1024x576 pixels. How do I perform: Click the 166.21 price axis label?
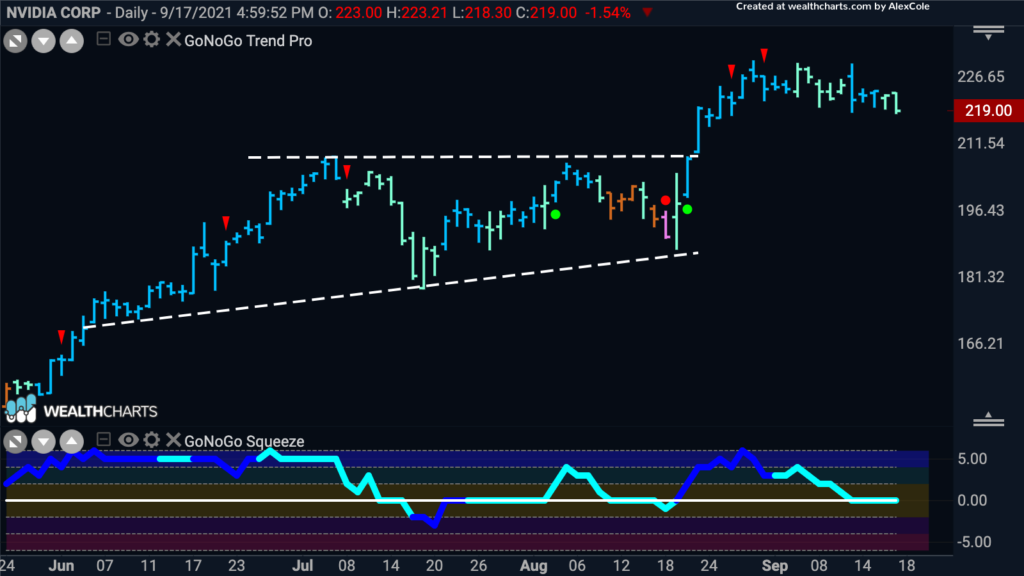(981, 344)
